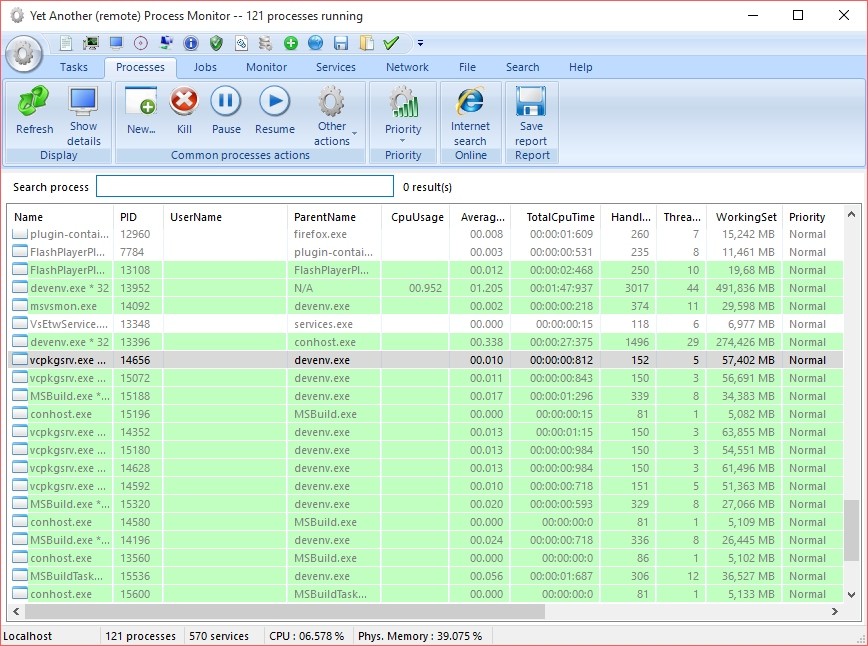Click the firefox.exe parent name cell

point(320,234)
